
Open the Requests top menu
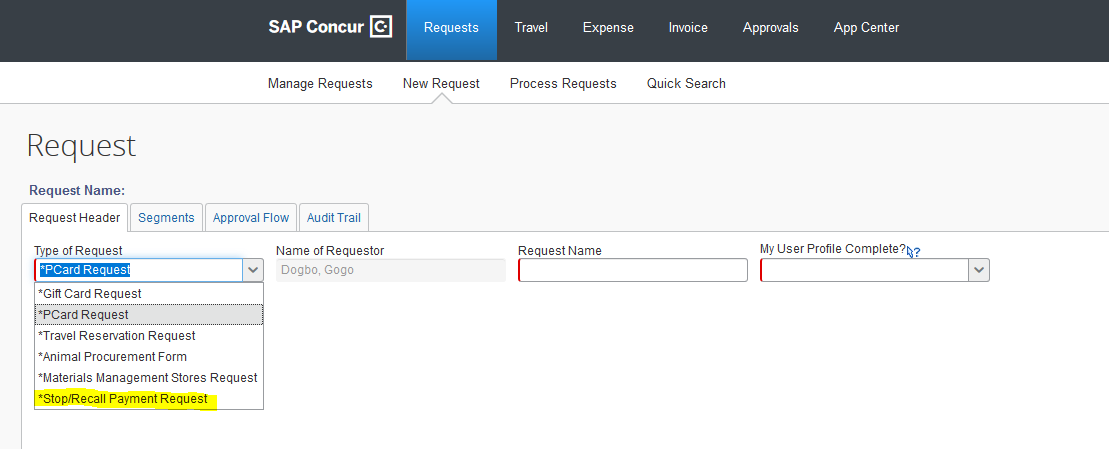(451, 28)
